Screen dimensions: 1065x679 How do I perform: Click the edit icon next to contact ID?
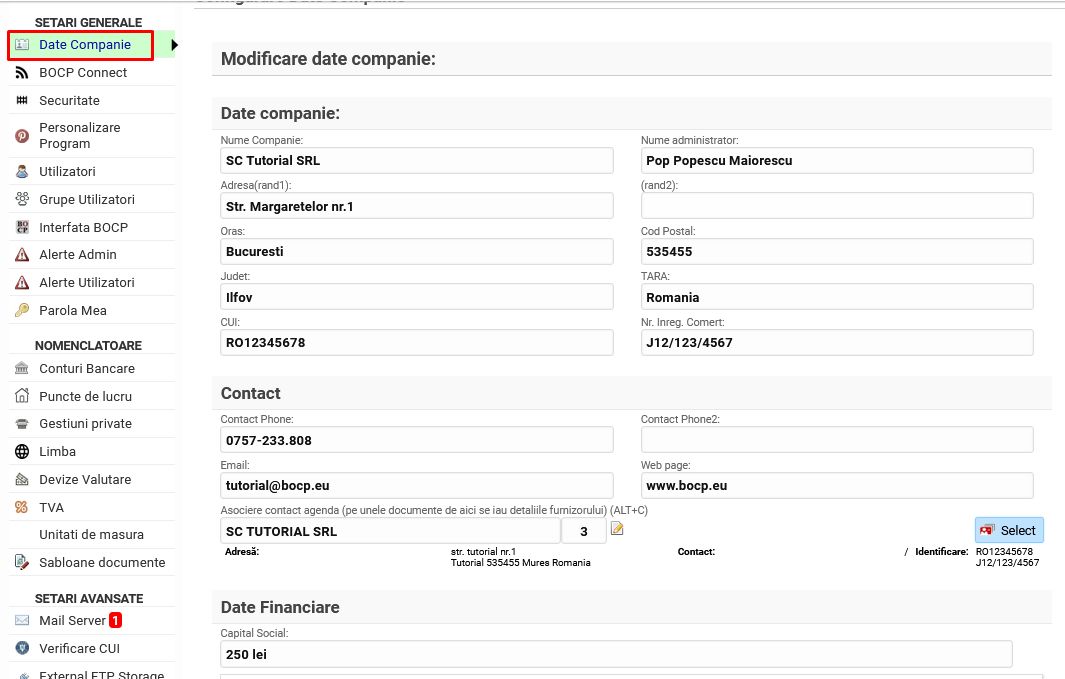pos(617,529)
